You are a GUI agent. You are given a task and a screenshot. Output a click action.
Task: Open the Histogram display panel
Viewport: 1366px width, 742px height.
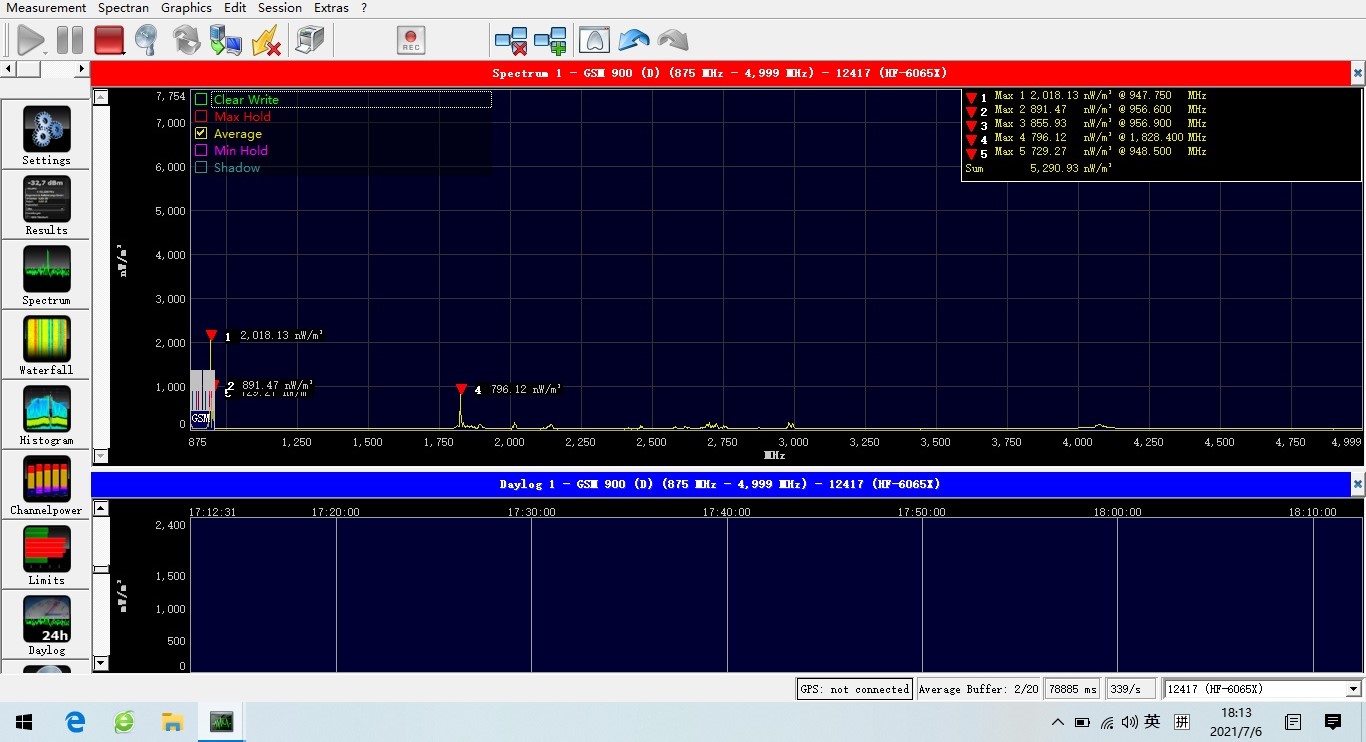(46, 410)
